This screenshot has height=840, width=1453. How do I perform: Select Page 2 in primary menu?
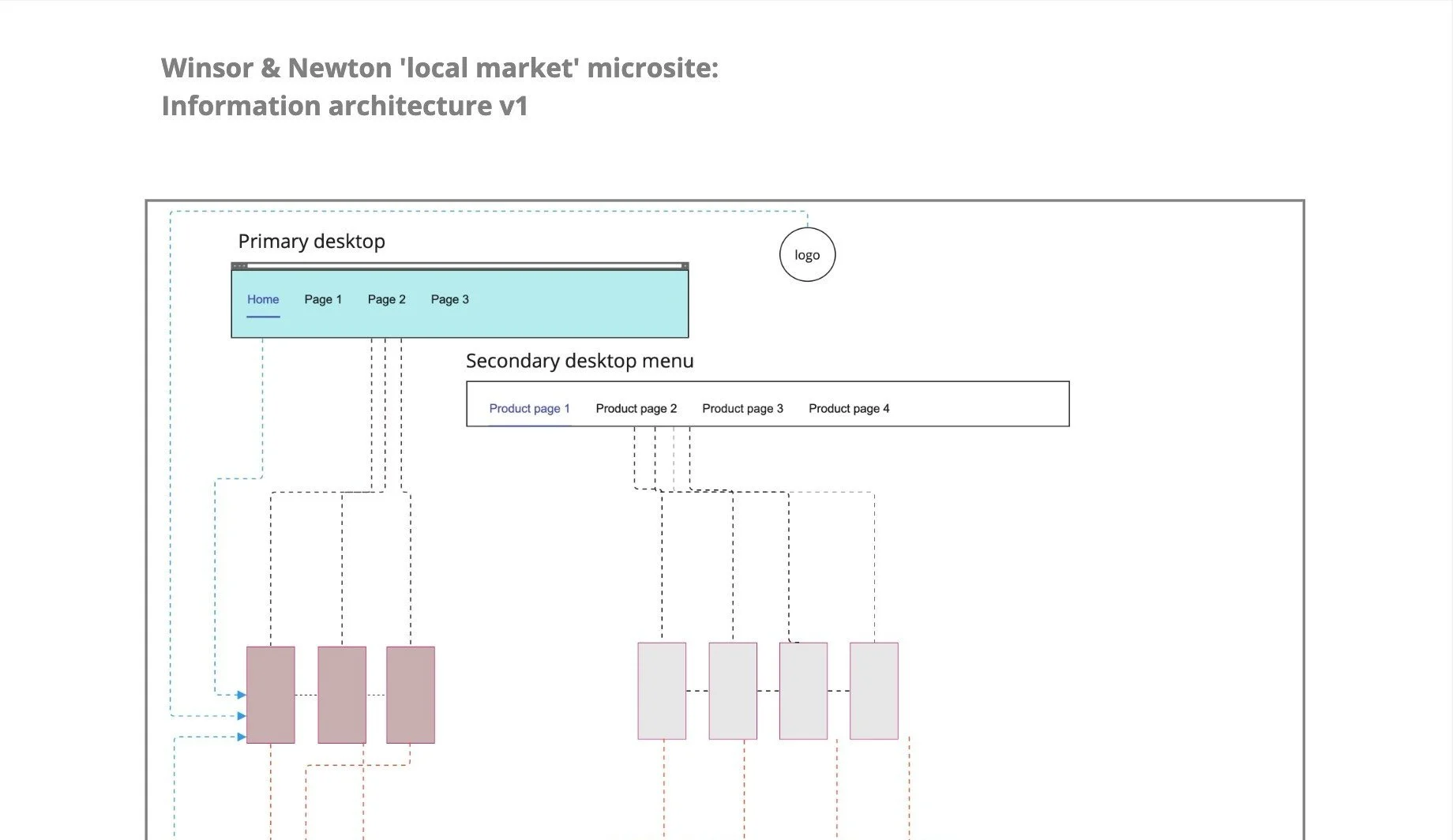[386, 299]
